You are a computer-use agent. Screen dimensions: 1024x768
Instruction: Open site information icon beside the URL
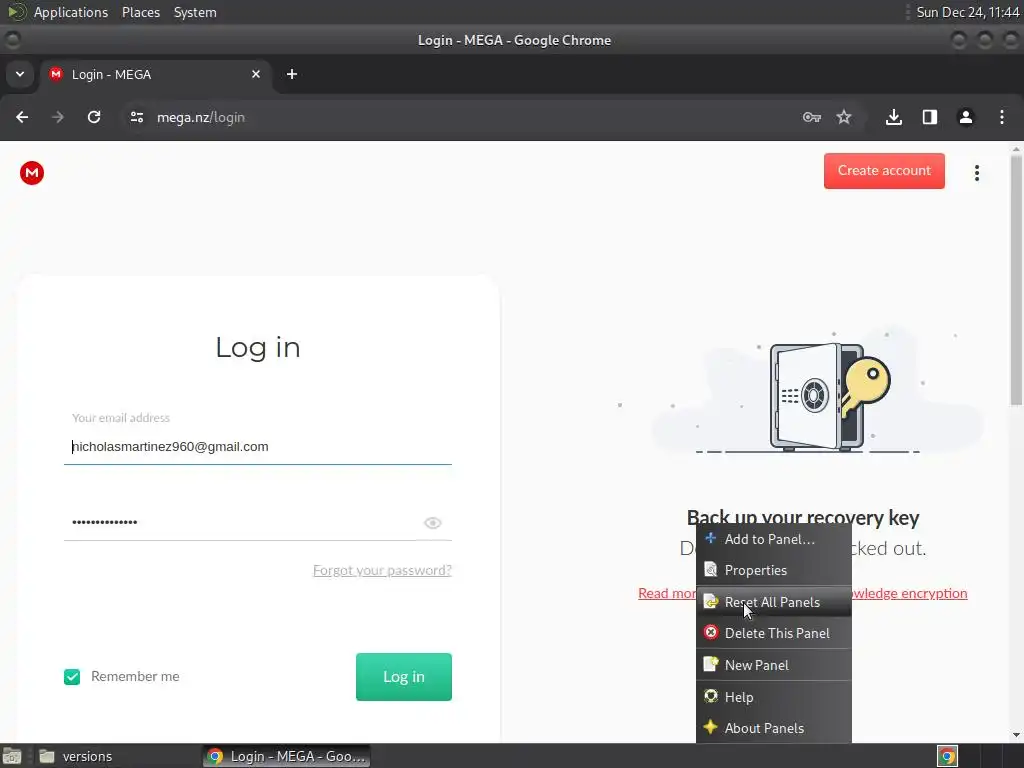[136, 117]
